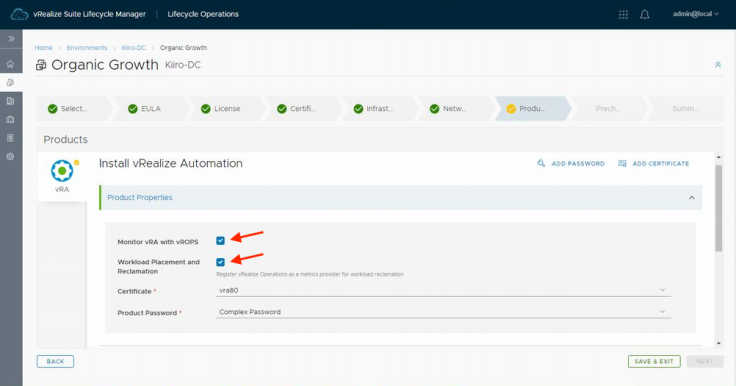Open the Certificate vra80 dropdown

coord(444,290)
